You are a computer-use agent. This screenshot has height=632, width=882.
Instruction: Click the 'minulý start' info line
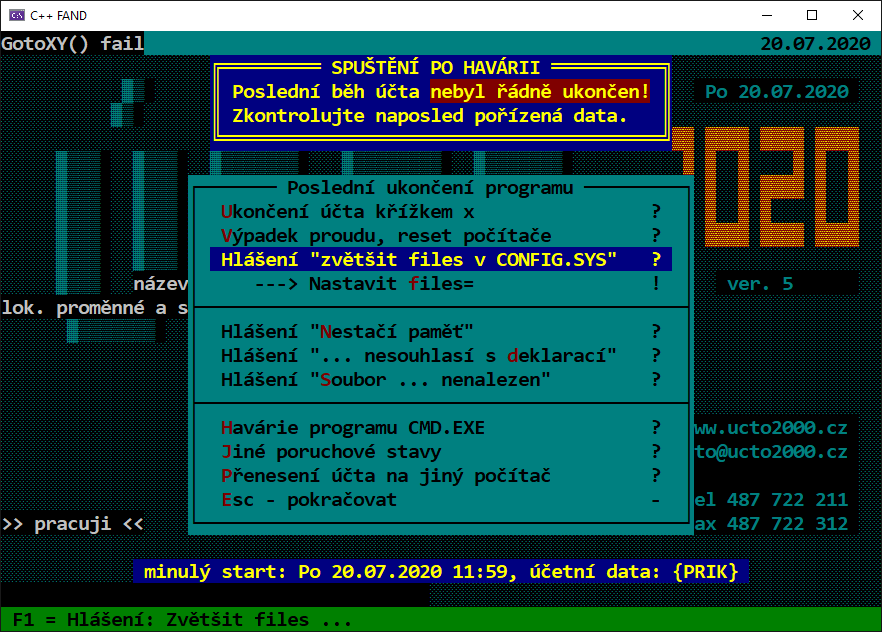coord(440,573)
